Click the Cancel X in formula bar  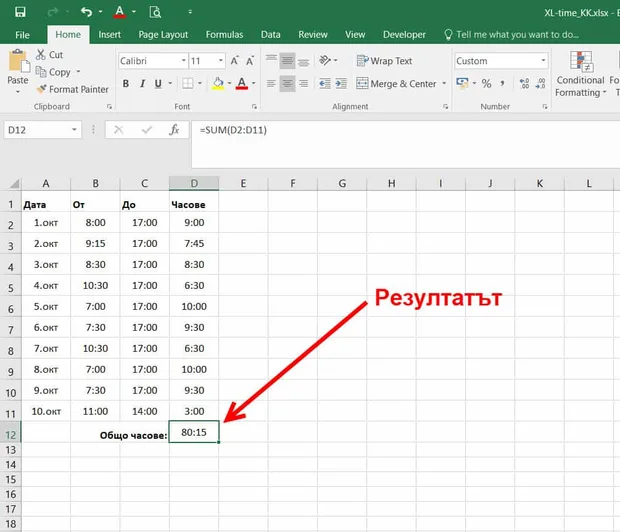[x=118, y=130]
